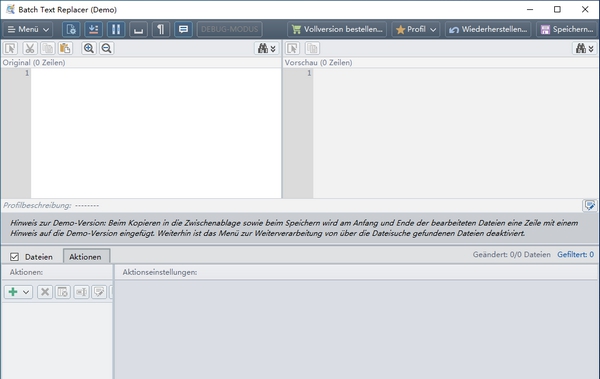Screen dimensions: 600x379
Task: Click the action settings table icon
Action: point(63,292)
